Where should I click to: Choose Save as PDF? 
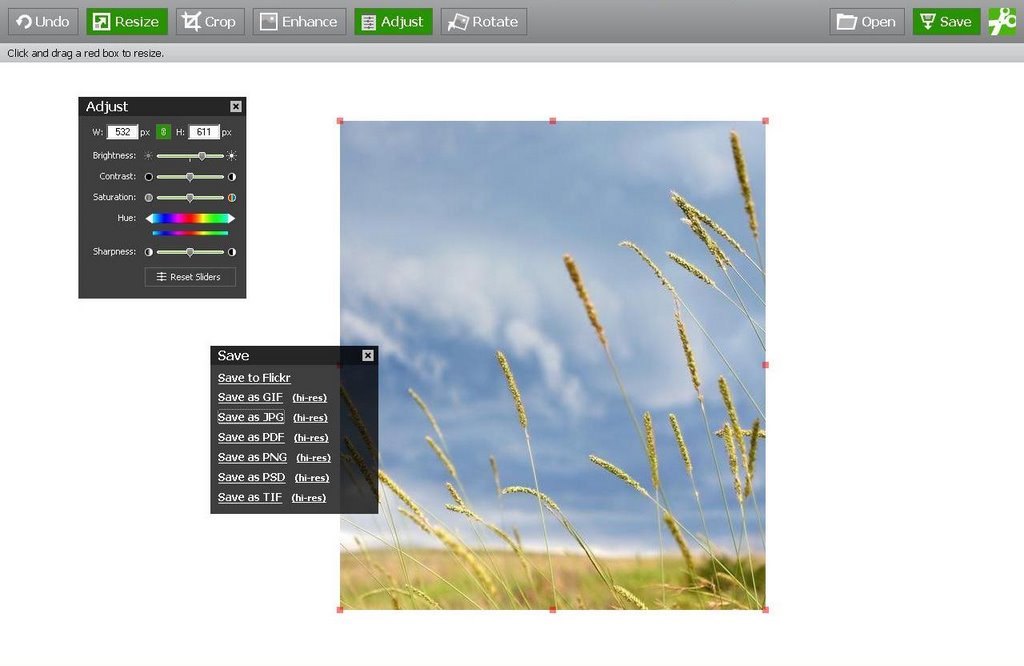click(251, 437)
